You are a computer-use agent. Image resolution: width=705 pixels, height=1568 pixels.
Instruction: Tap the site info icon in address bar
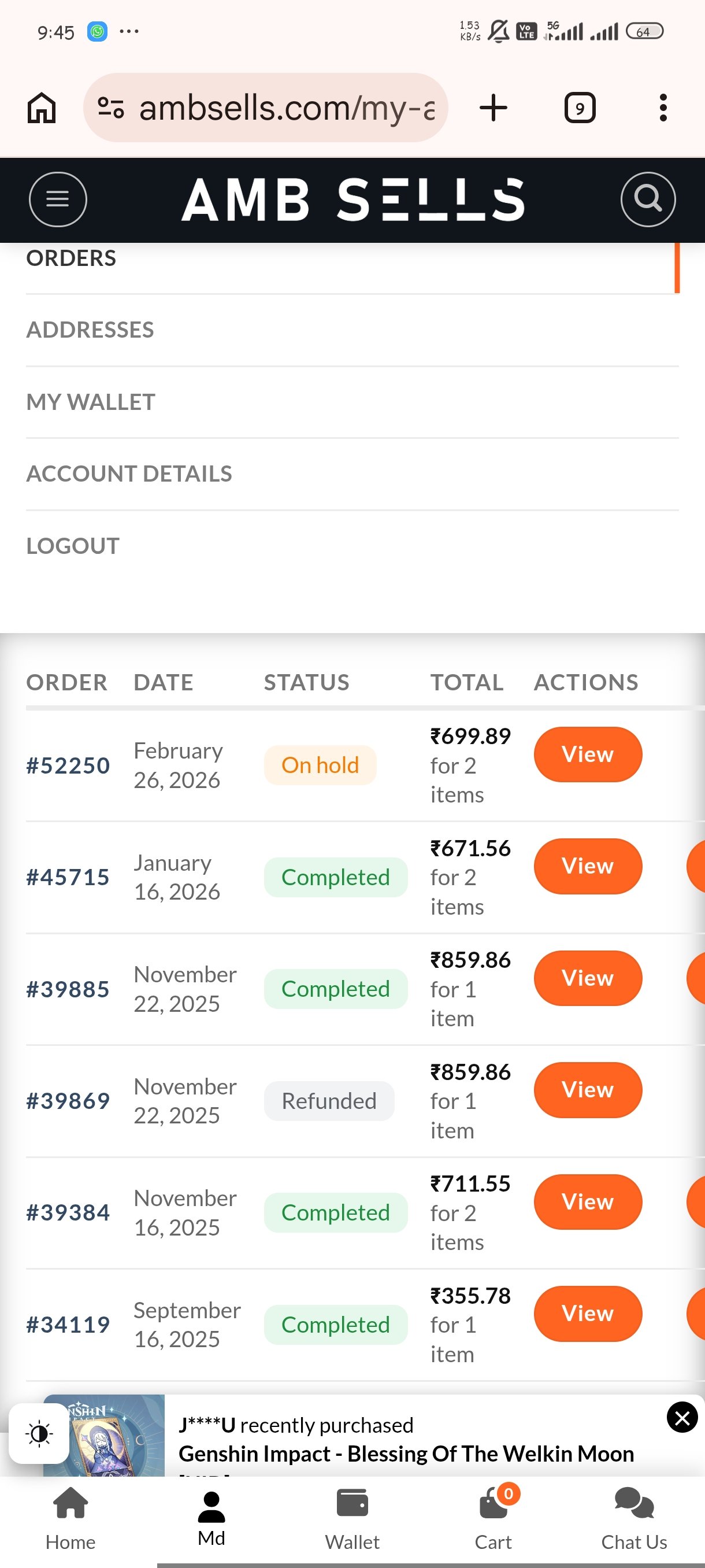coord(111,108)
